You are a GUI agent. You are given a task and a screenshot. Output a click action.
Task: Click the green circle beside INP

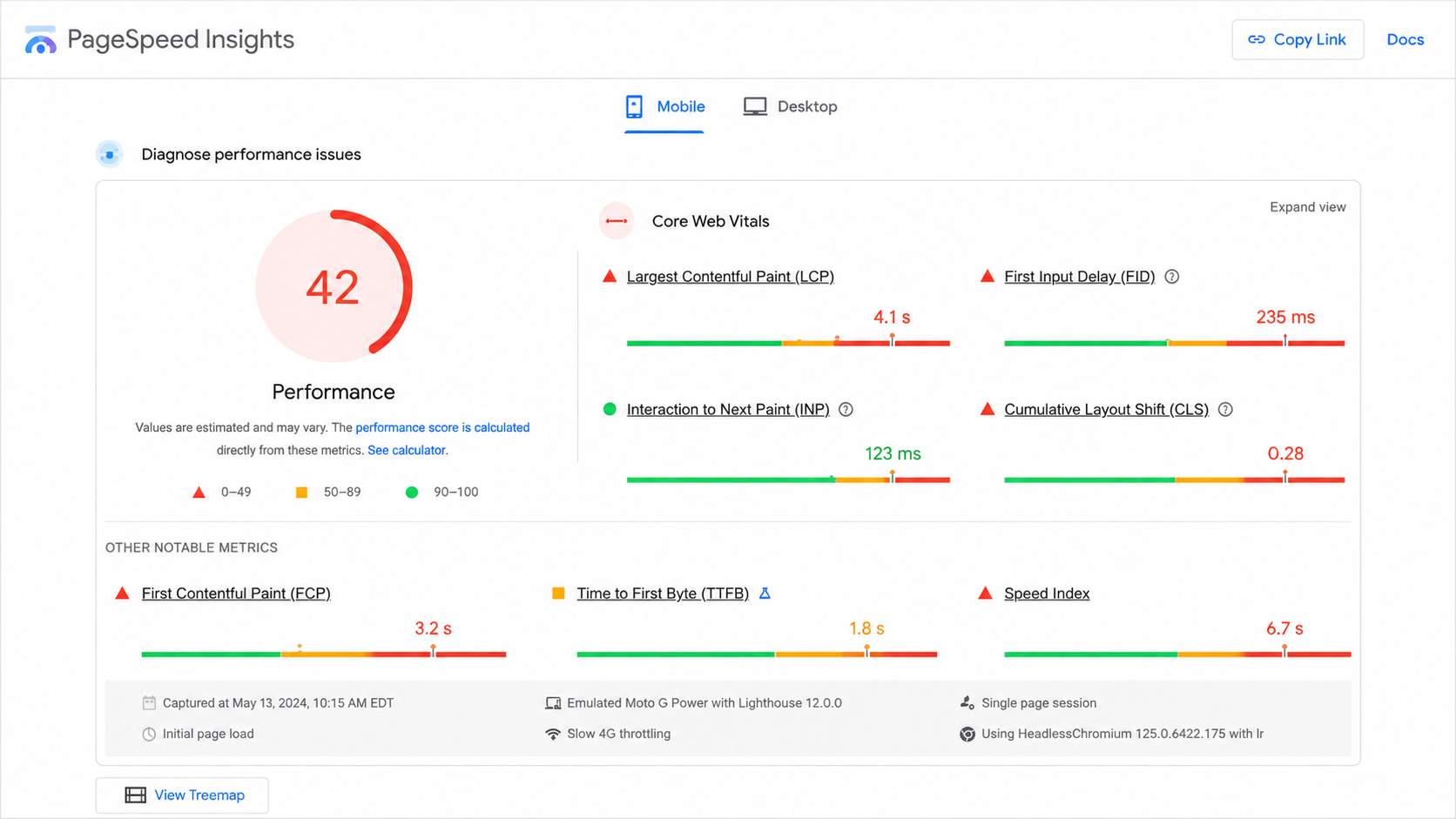point(610,409)
